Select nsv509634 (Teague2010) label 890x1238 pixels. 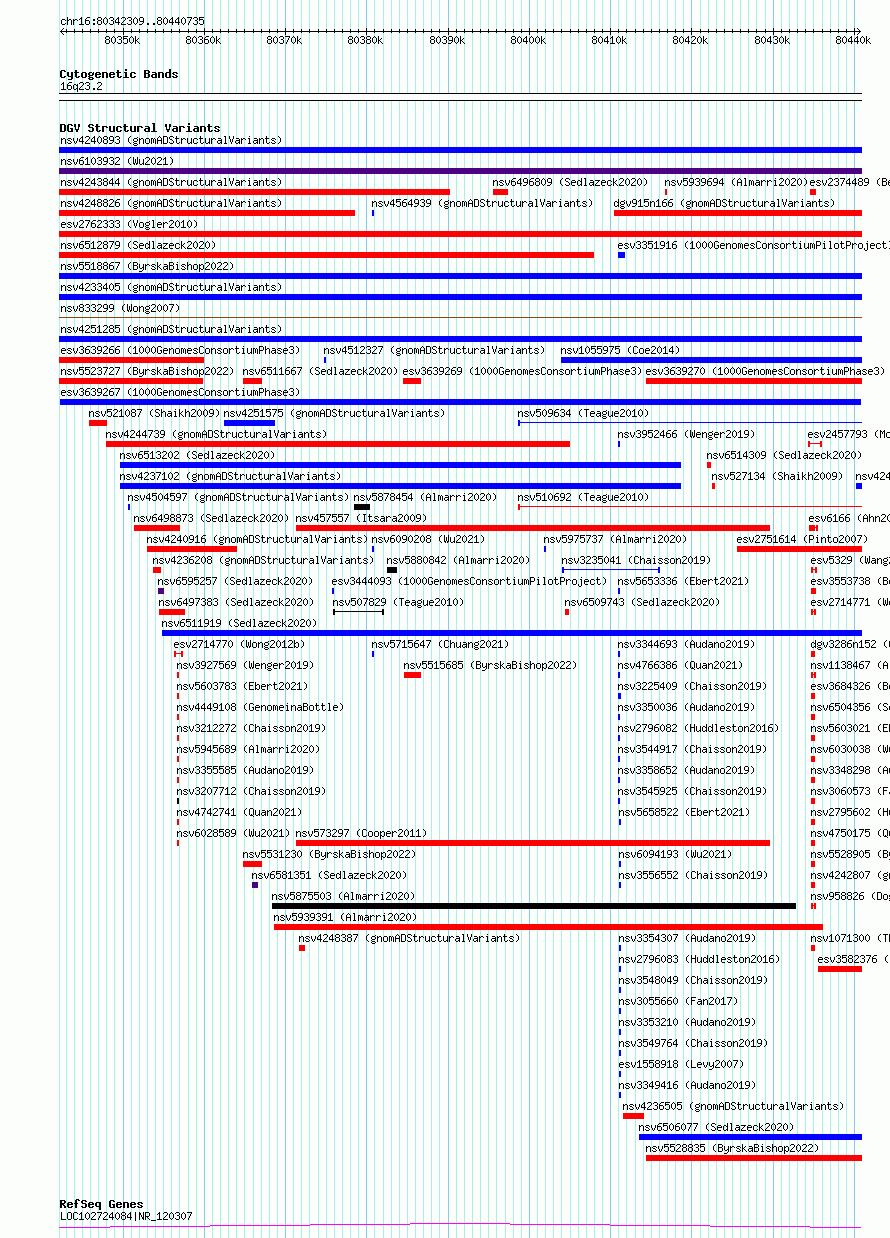(x=583, y=413)
